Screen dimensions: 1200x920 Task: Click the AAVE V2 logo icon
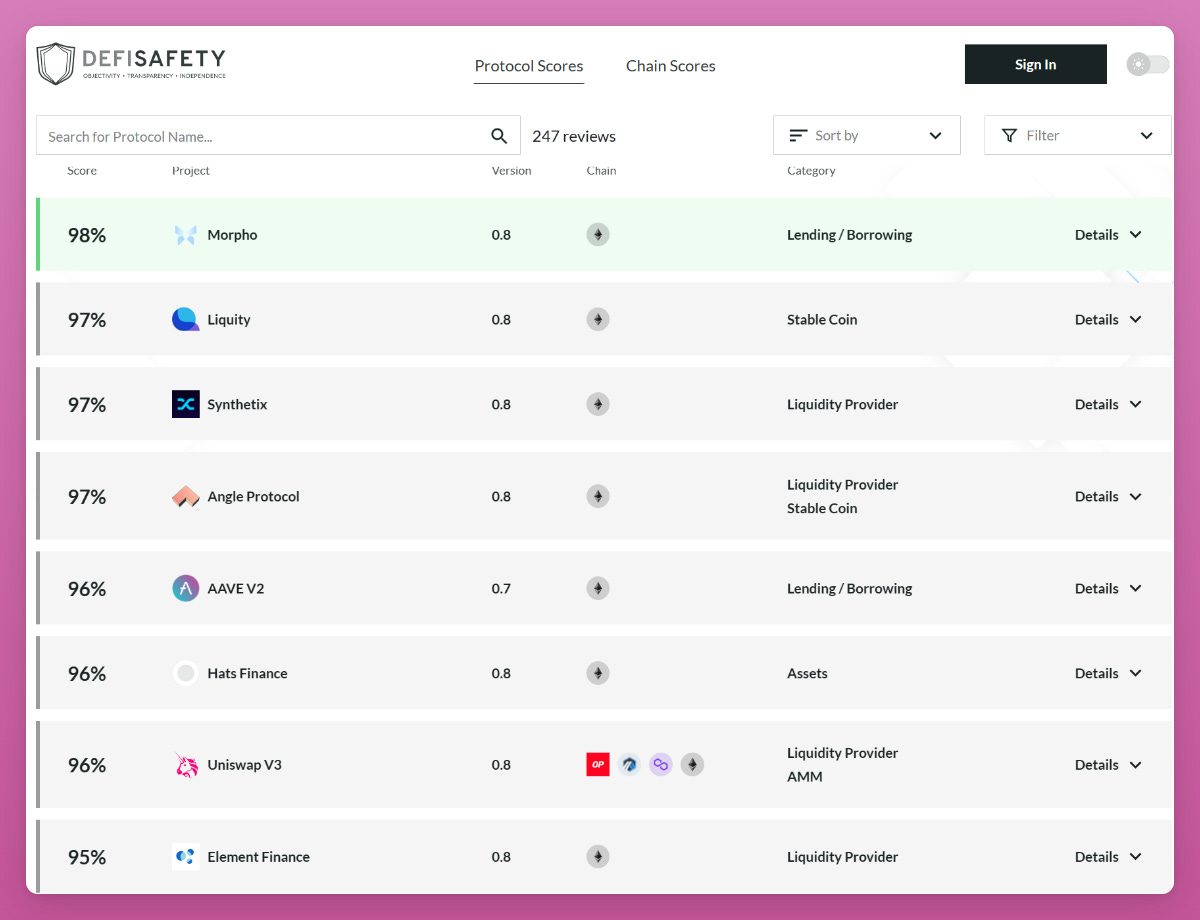pos(186,588)
